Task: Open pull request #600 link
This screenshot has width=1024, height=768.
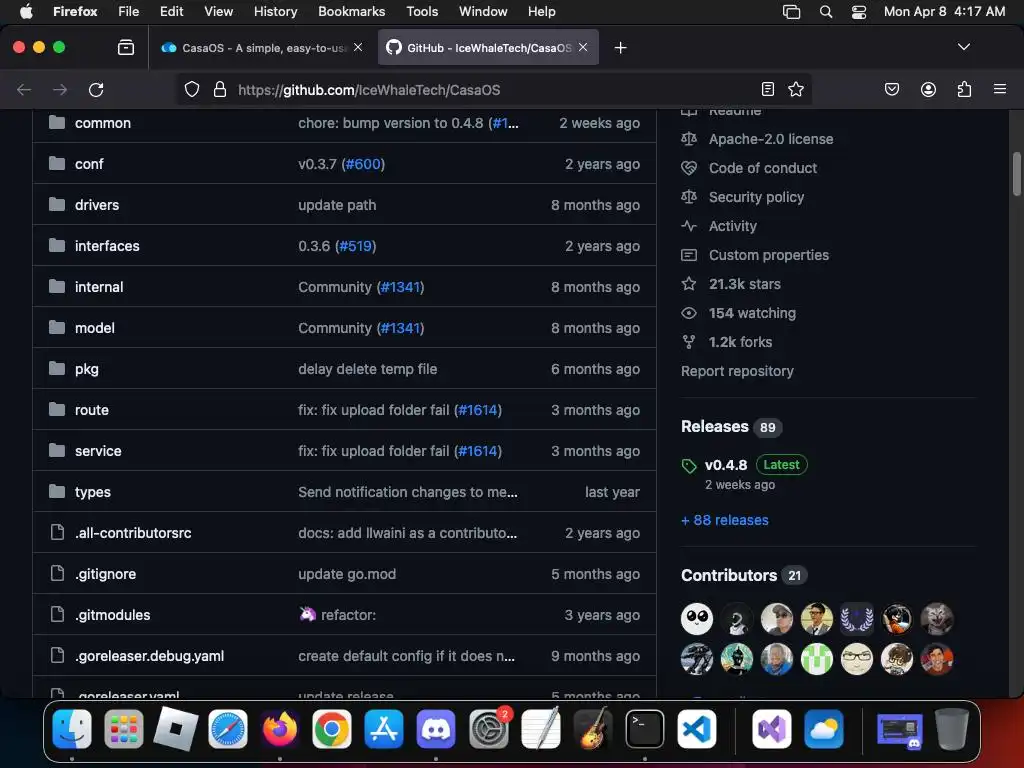Action: 363,164
